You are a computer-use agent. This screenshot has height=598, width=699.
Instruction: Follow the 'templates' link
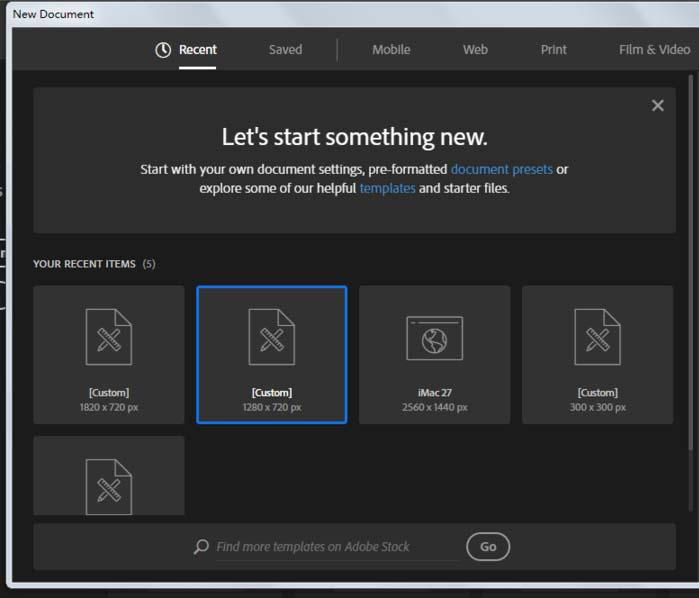[387, 188]
